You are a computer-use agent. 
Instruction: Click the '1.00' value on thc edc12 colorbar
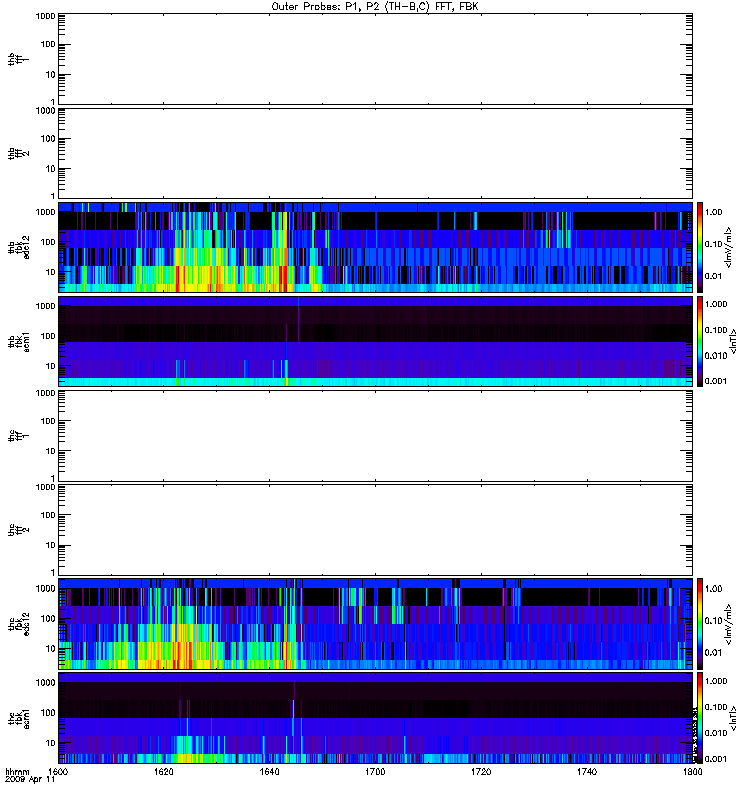(714, 589)
